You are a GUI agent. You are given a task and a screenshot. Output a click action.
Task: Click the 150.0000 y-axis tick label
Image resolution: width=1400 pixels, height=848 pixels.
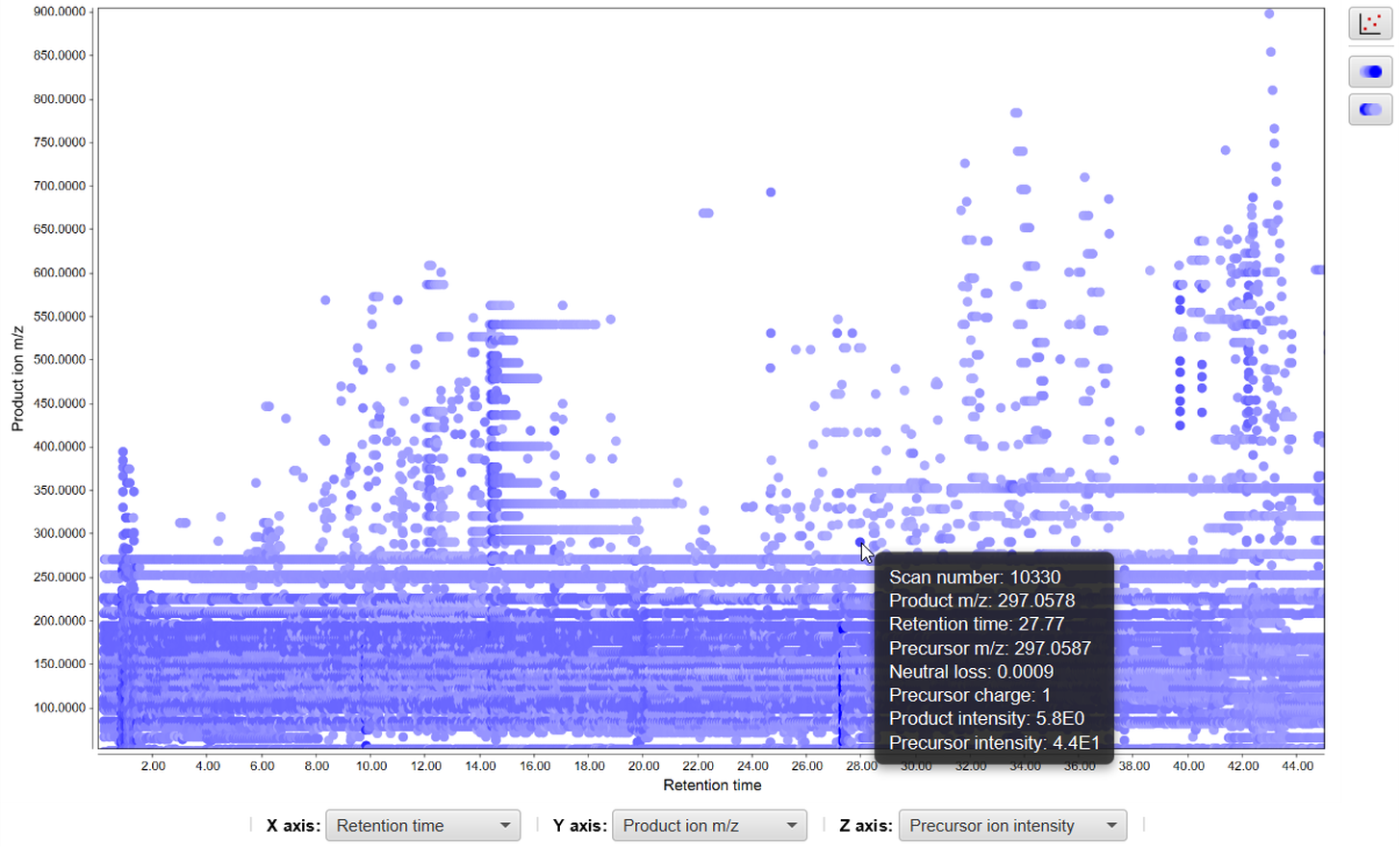click(60, 664)
